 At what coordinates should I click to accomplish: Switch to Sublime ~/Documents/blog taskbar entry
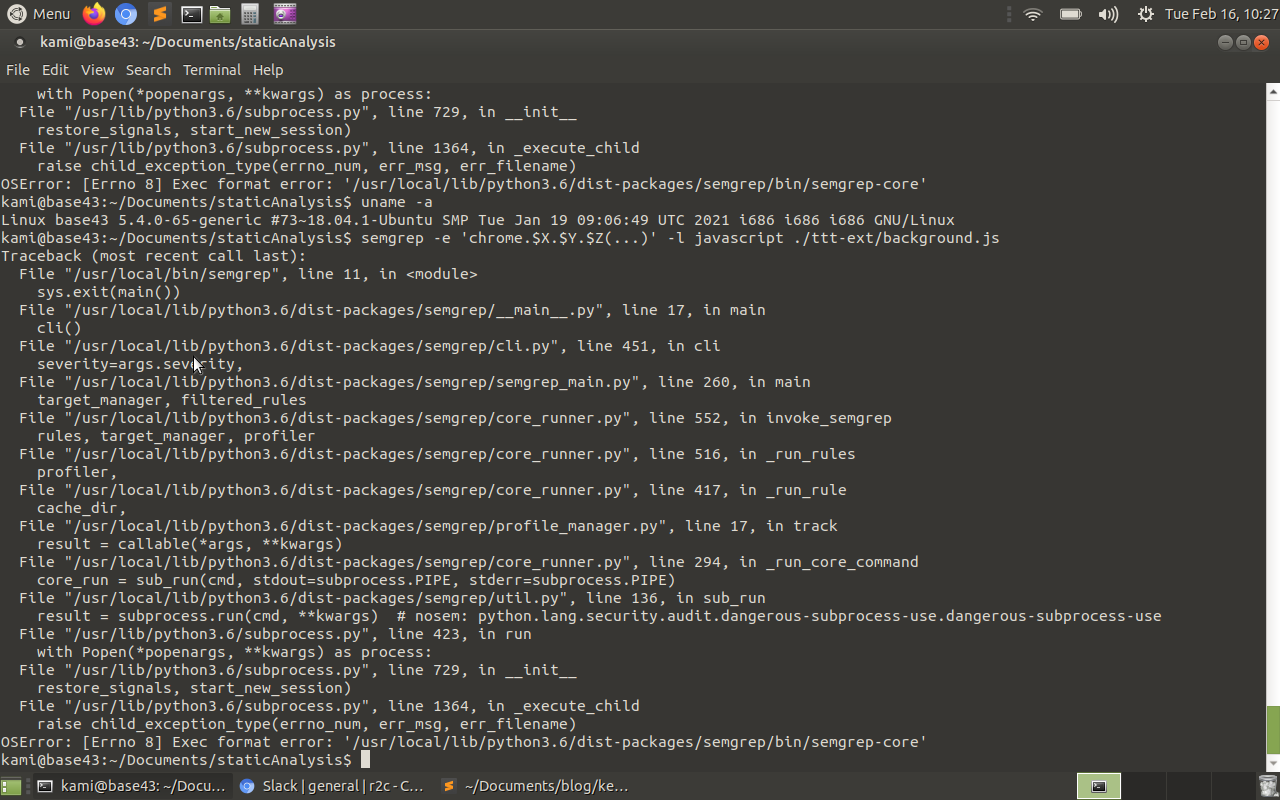tap(535, 786)
